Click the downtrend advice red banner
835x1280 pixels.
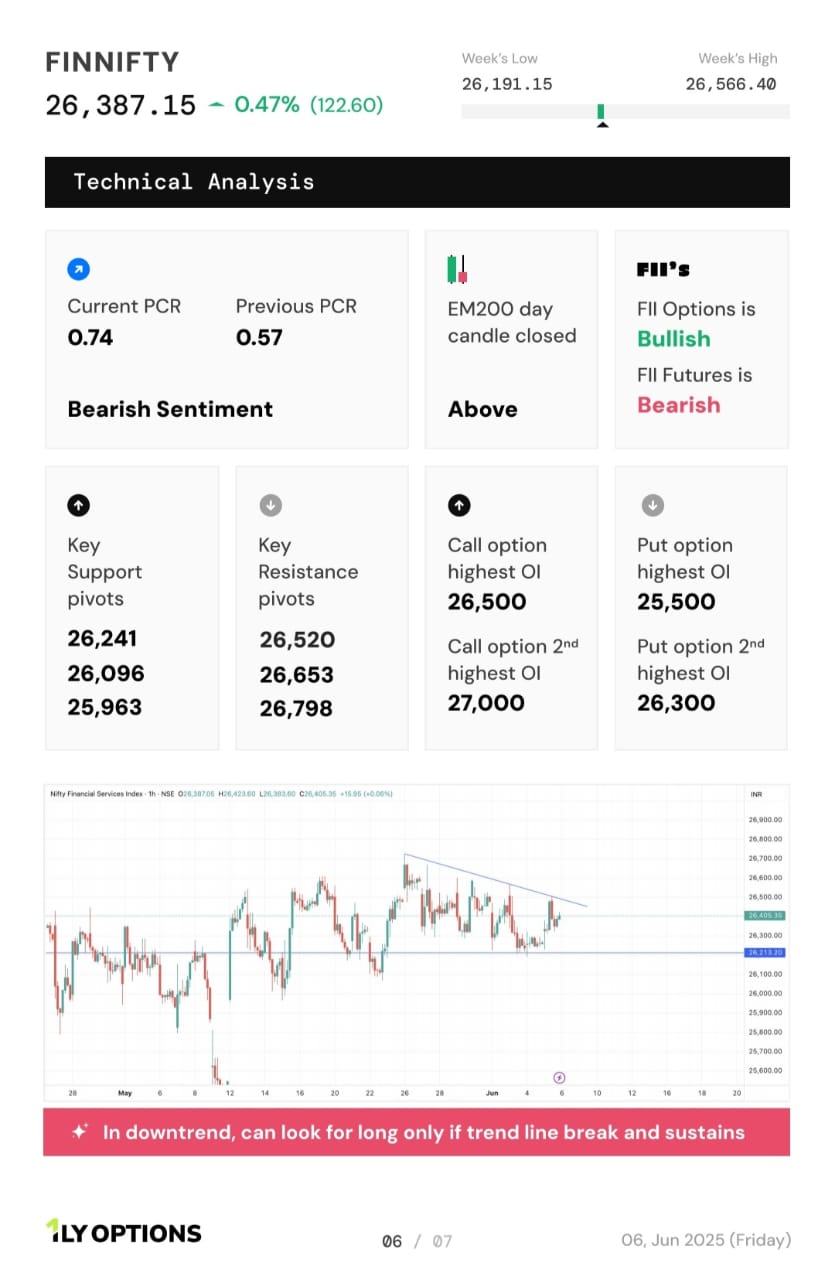click(x=417, y=1132)
